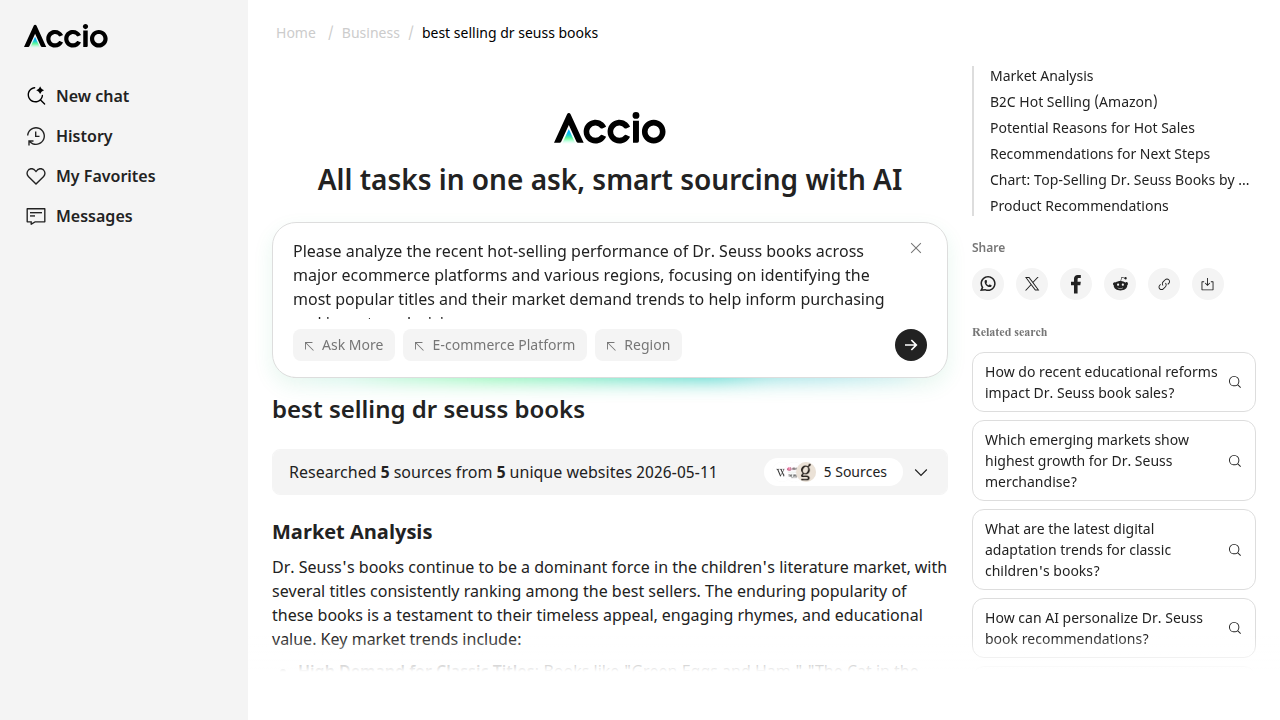Click the Accio logo in sidebar

coord(66,37)
